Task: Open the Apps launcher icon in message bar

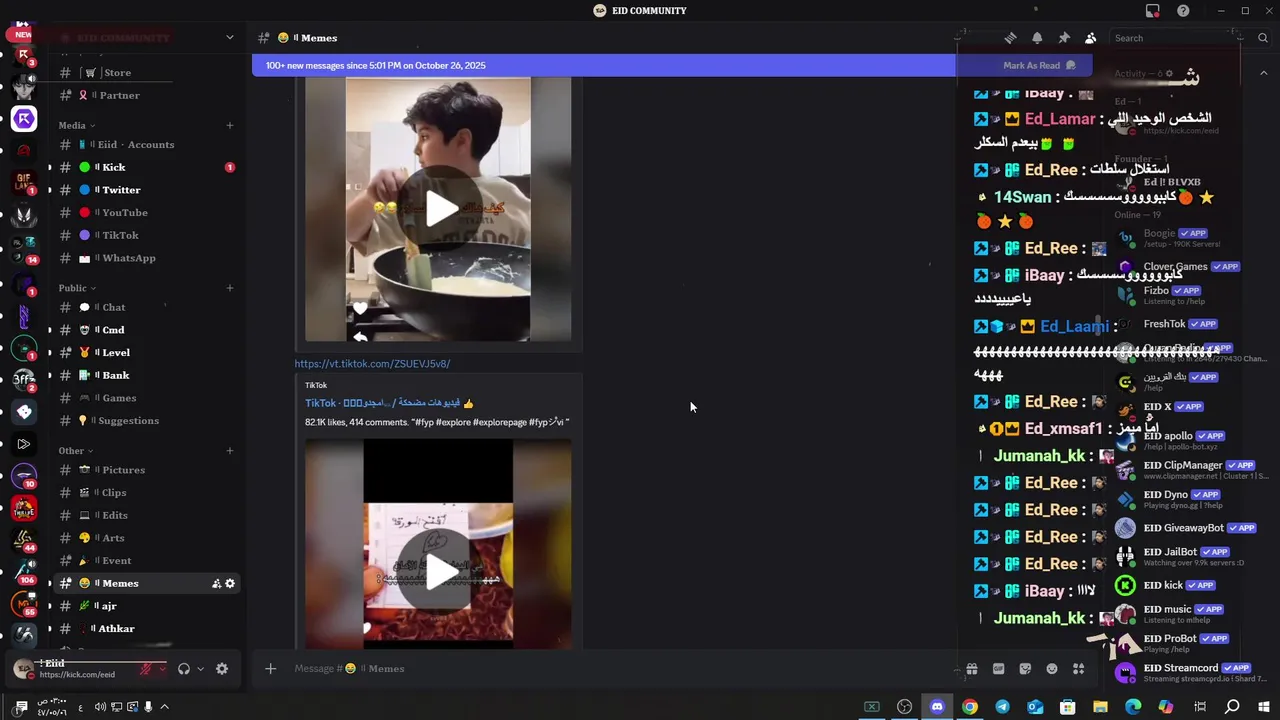Action: (x=1078, y=669)
